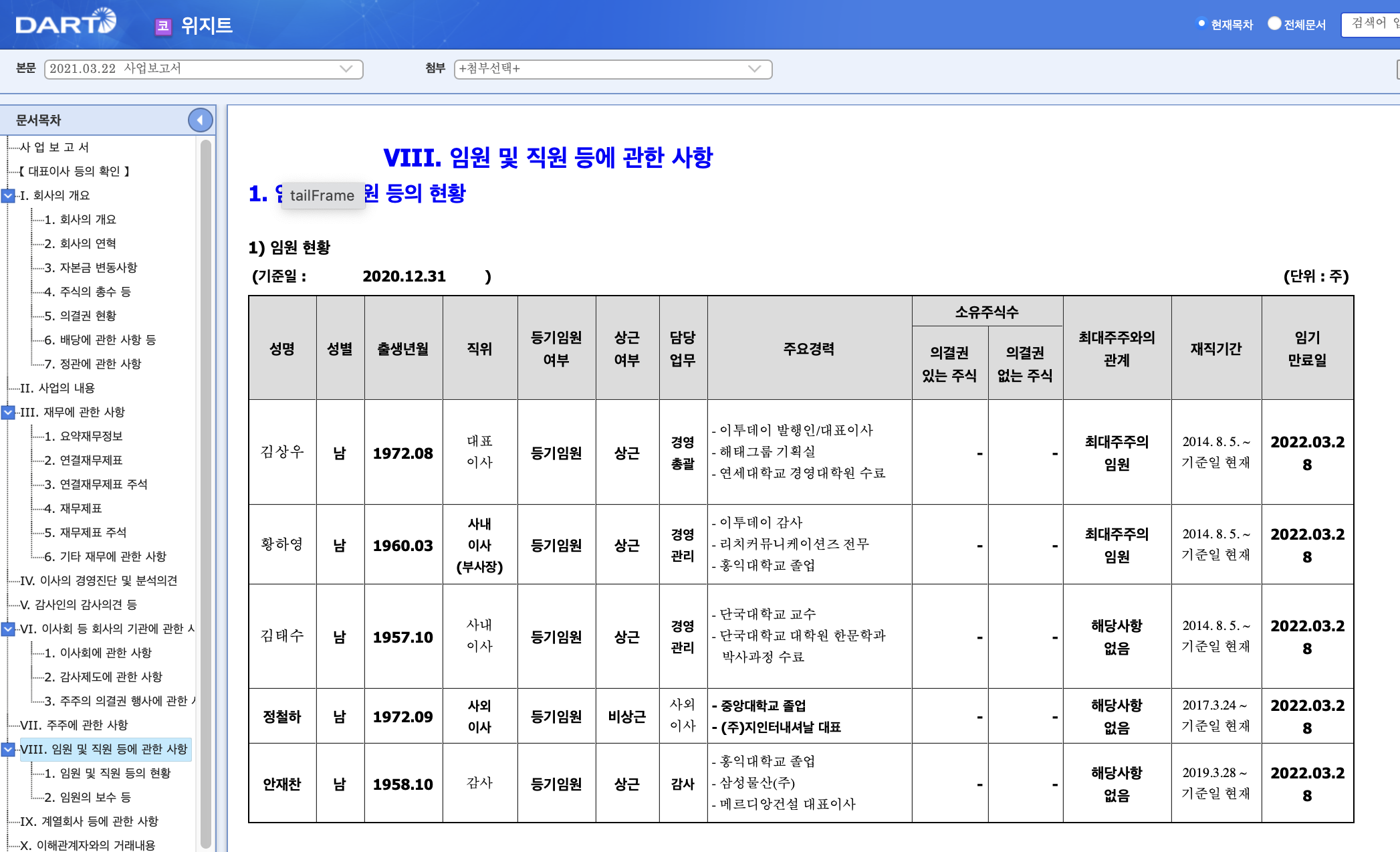
Task: Open IX. 계열회사 등에 관한 사항
Action: coord(89,821)
